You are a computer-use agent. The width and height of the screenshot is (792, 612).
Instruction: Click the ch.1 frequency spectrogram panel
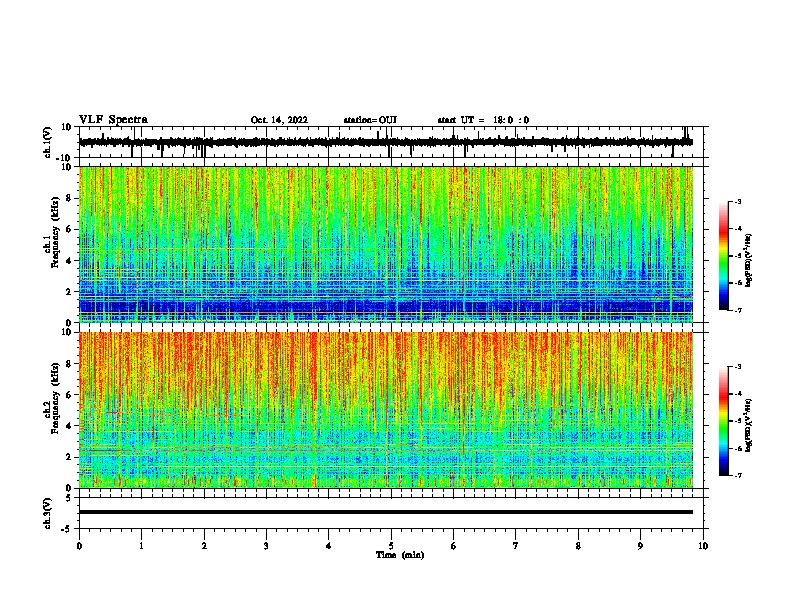[386, 244]
